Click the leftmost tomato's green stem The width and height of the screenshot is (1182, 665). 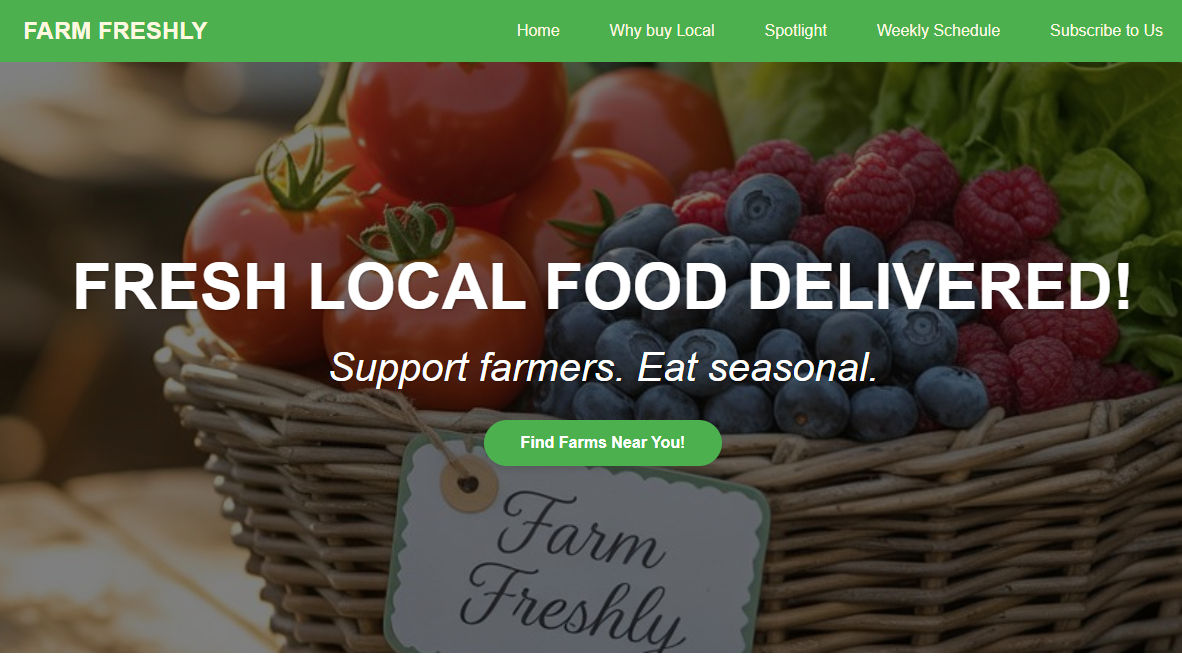(x=304, y=175)
